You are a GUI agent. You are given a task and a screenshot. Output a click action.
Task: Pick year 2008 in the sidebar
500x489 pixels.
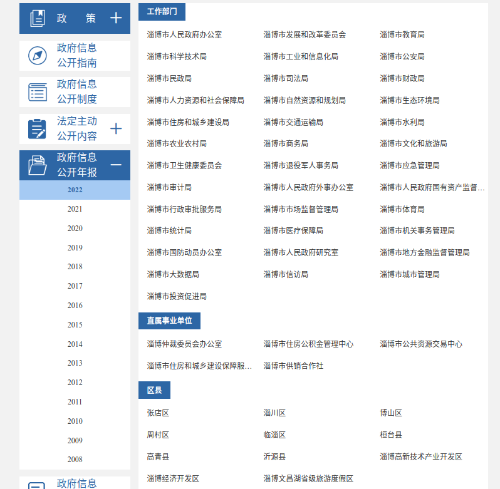pyautogui.click(x=75, y=459)
